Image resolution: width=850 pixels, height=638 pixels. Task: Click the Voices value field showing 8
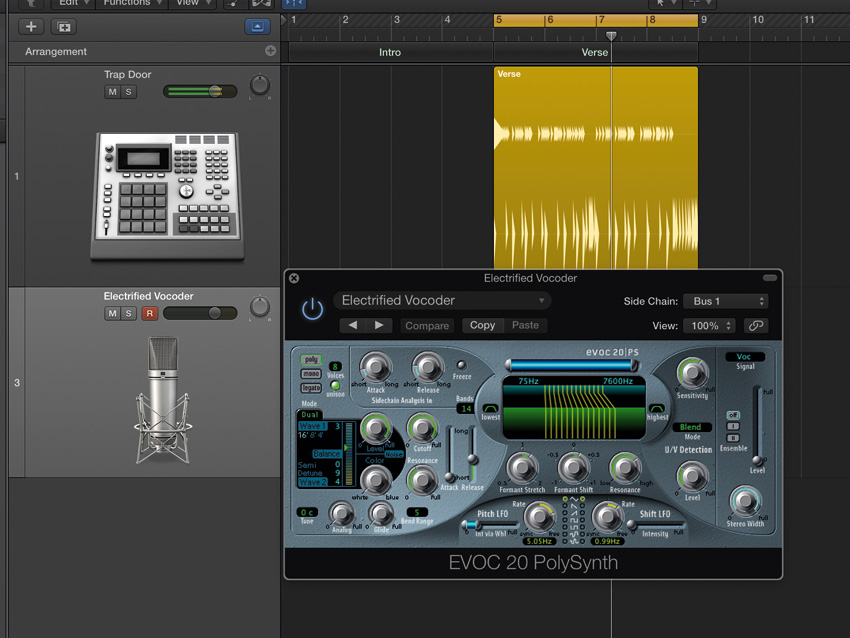(x=335, y=366)
